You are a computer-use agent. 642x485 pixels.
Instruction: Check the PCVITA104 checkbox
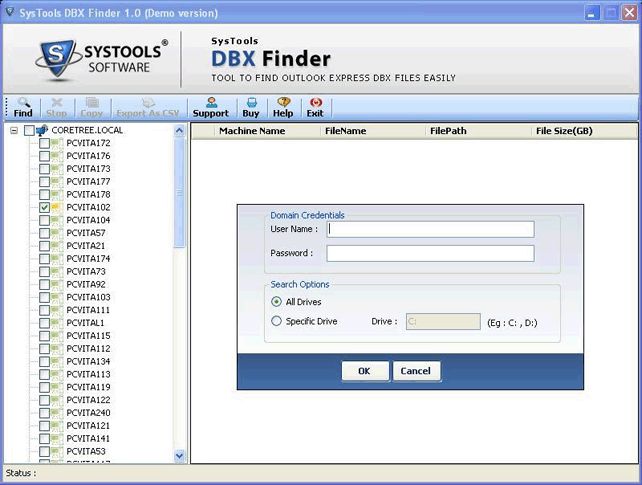click(44, 220)
